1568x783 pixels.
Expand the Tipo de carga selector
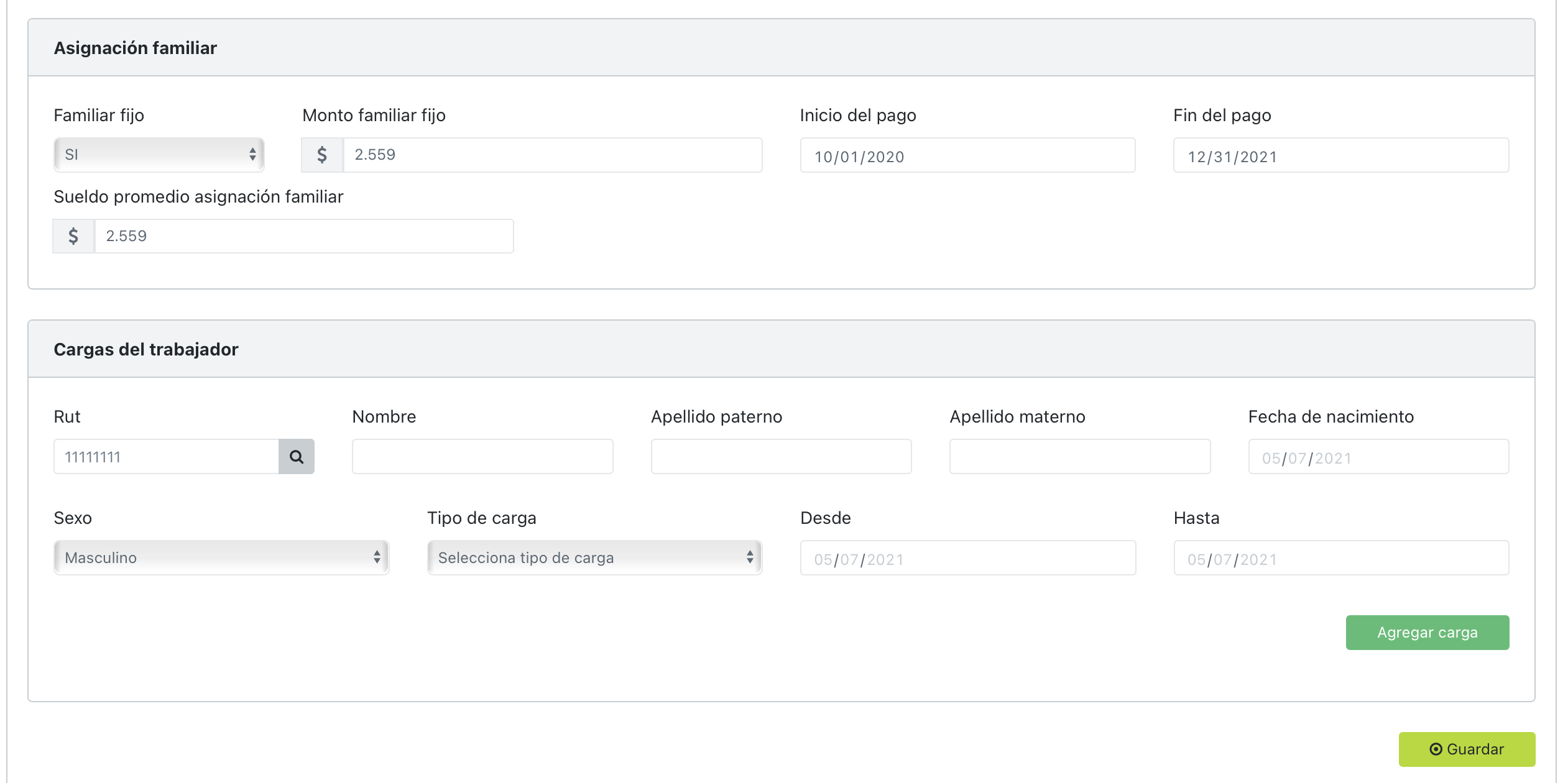(594, 557)
